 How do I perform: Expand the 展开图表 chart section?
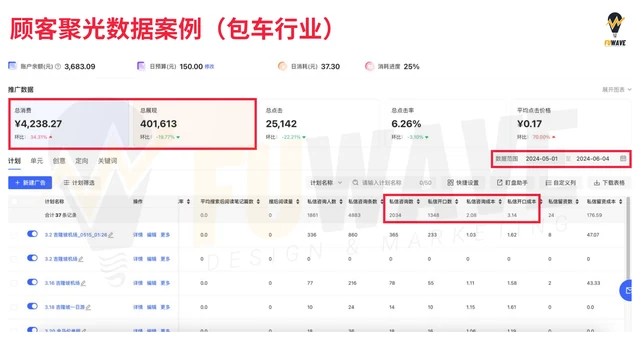pyautogui.click(x=617, y=89)
